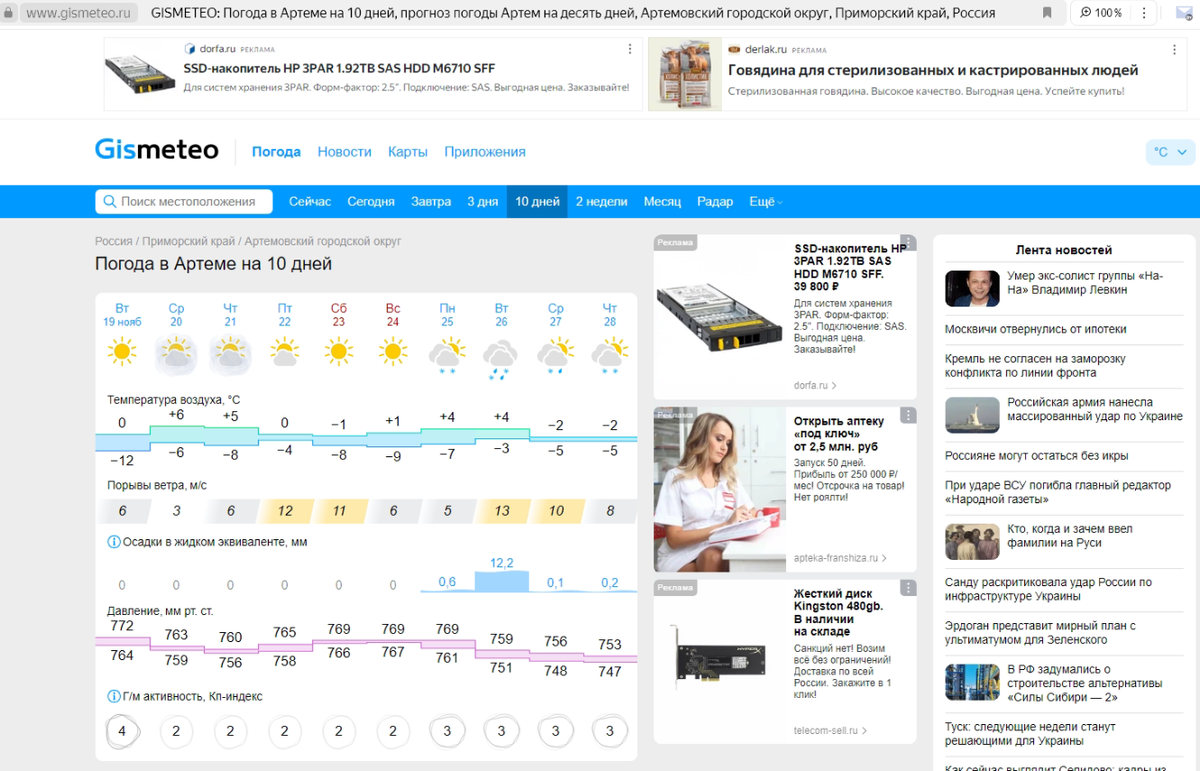Switch to the 2 недели tab

[x=601, y=201]
